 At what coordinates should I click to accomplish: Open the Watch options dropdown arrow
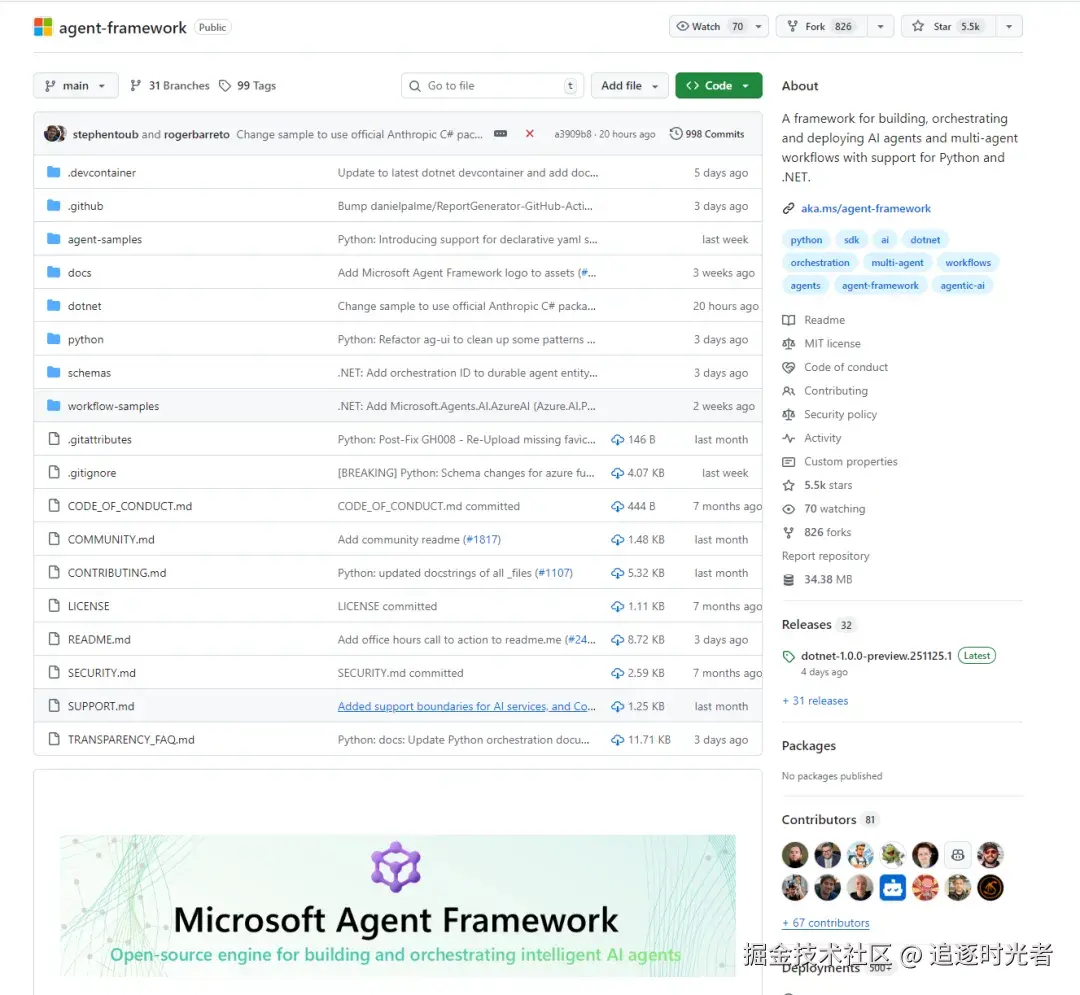[758, 26]
